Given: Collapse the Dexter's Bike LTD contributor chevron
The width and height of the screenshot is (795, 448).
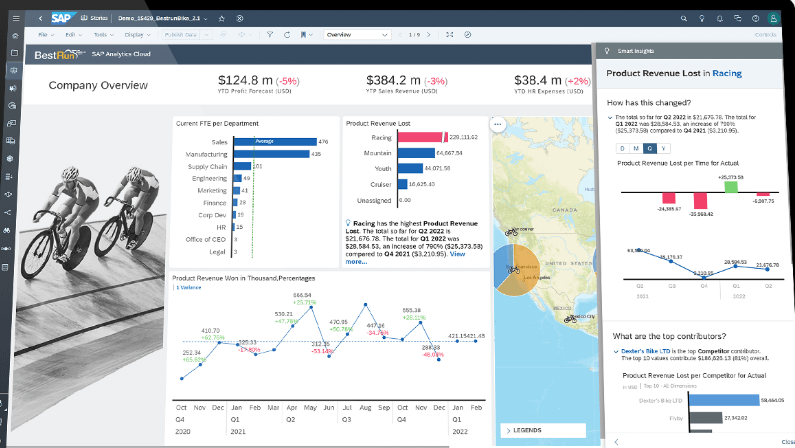Looking at the screenshot, I should tap(616, 351).
